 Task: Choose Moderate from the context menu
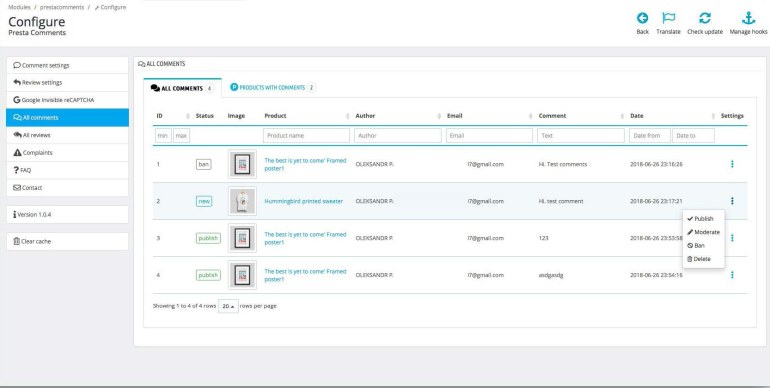click(703, 232)
